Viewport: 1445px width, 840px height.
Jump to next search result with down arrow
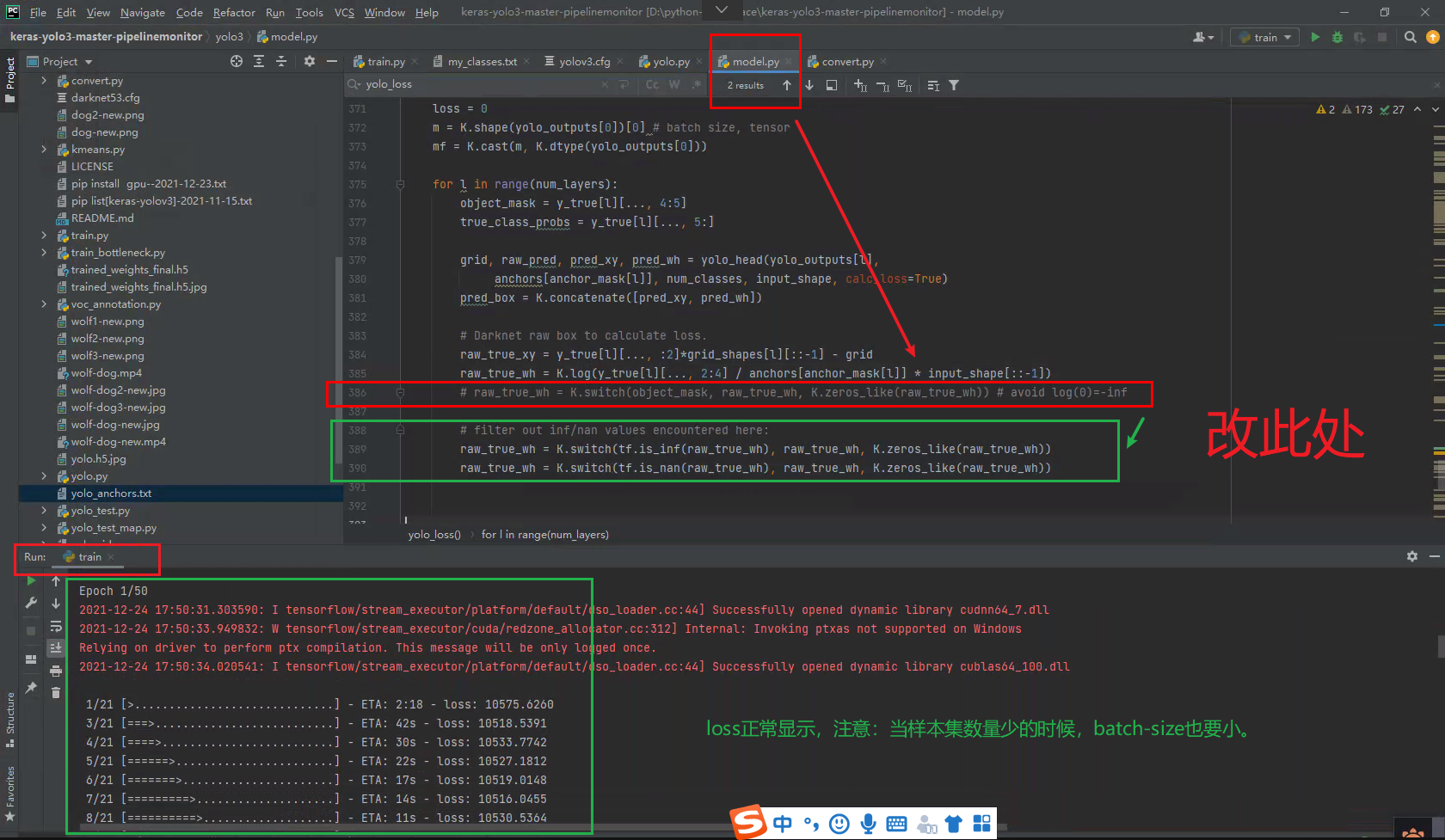[809, 85]
